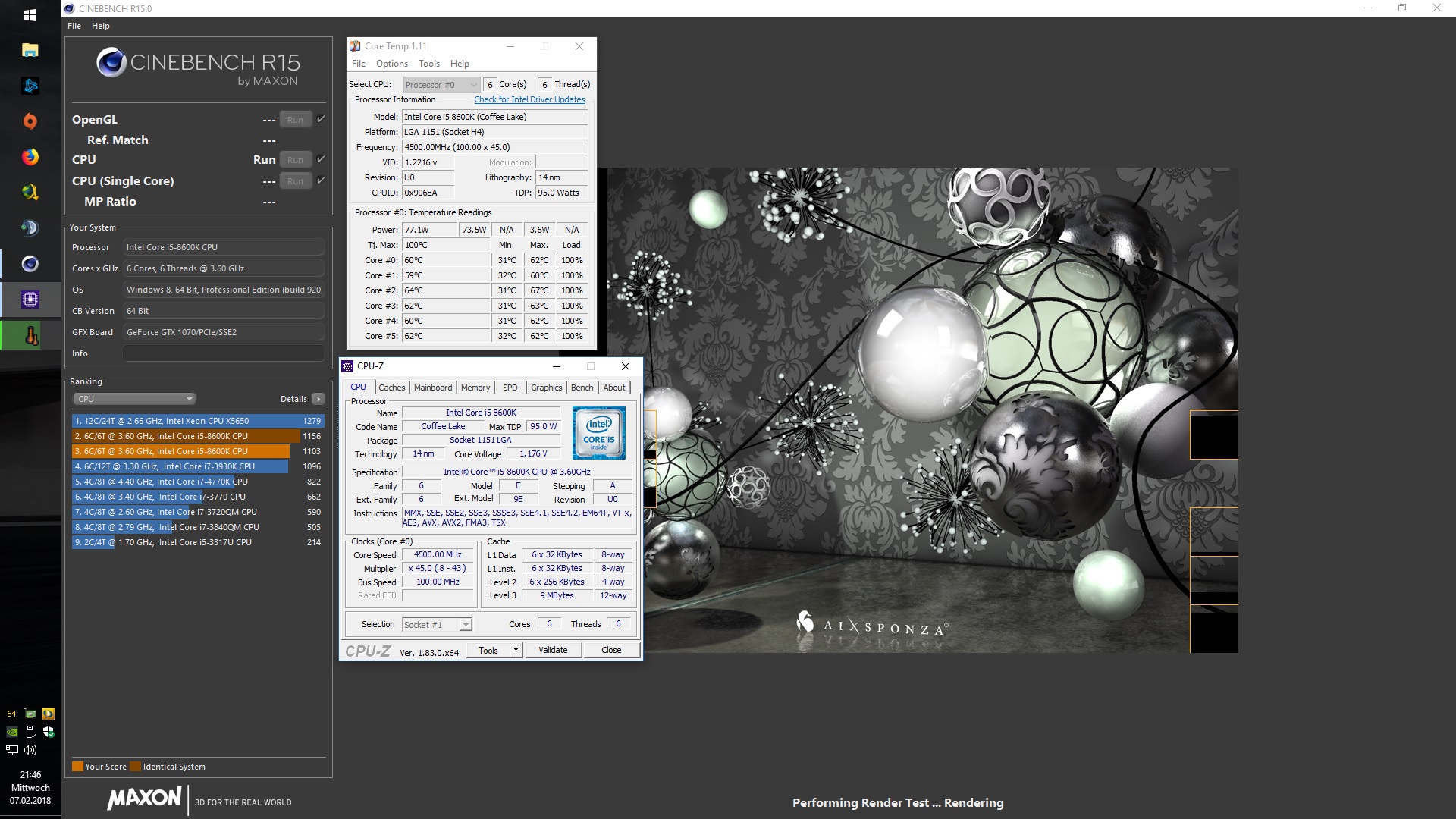The width and height of the screenshot is (1456, 819).
Task: Open the Socket #1 selection dropdown
Action: 466,625
